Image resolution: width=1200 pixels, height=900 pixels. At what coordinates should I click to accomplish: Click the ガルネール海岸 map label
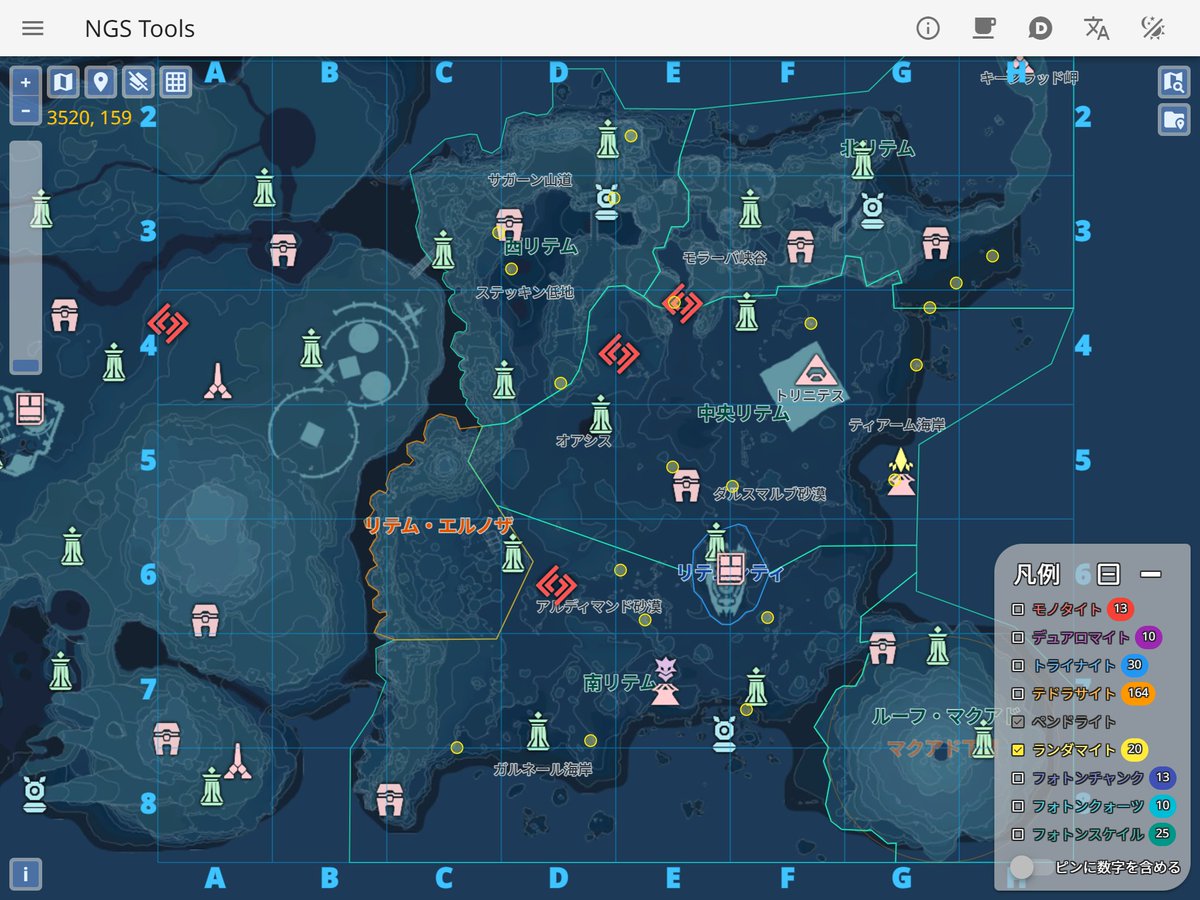(x=543, y=770)
